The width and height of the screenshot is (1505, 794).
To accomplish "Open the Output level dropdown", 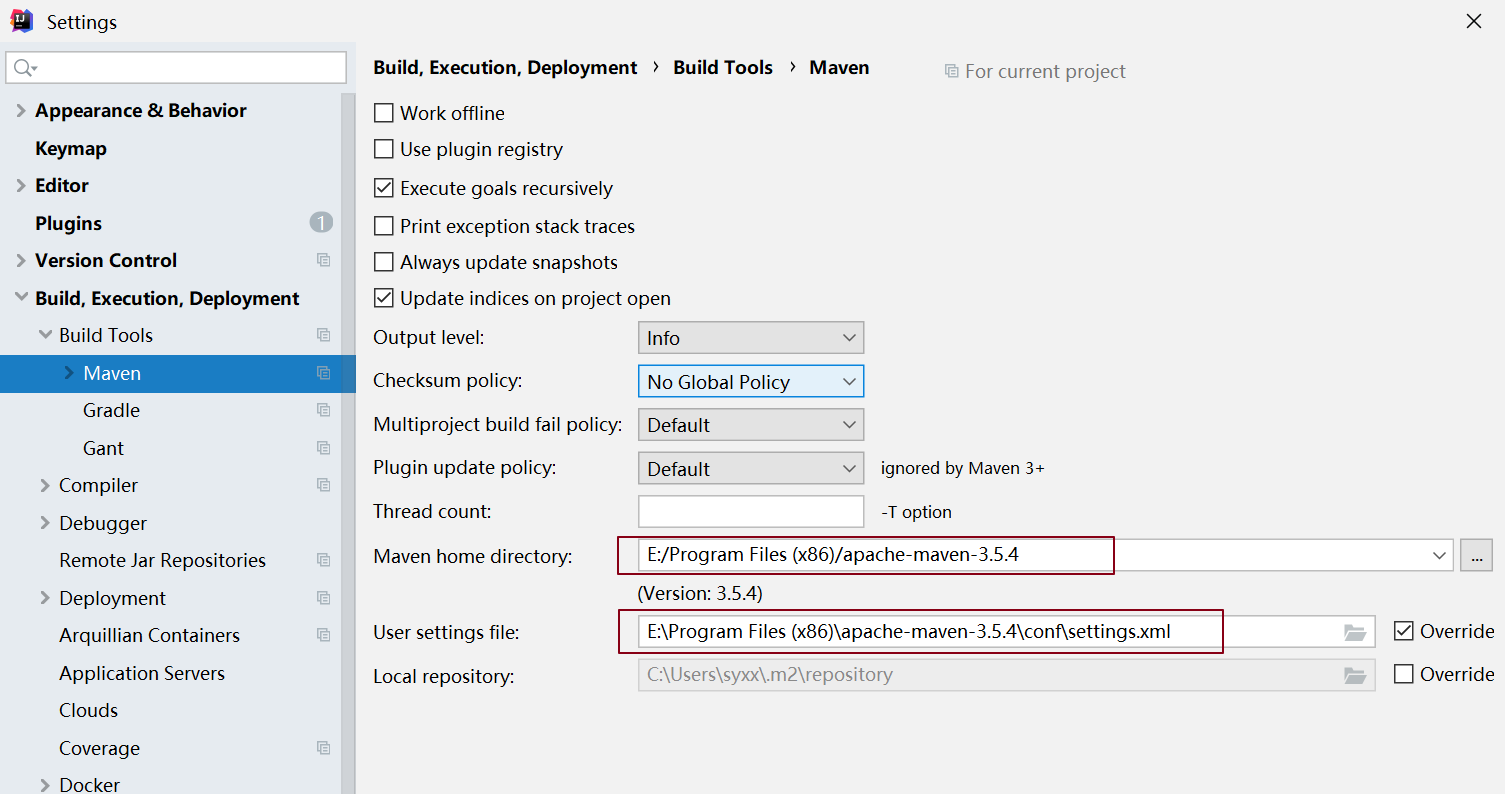I will (751, 338).
